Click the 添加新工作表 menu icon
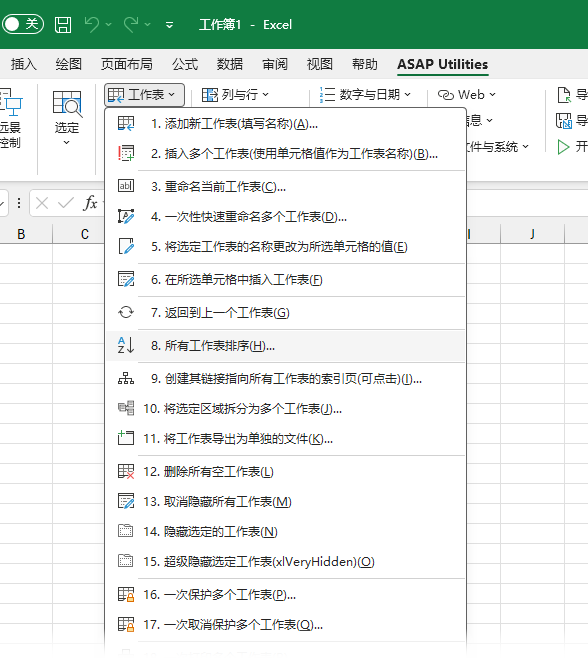588x659 pixels. (x=126, y=124)
